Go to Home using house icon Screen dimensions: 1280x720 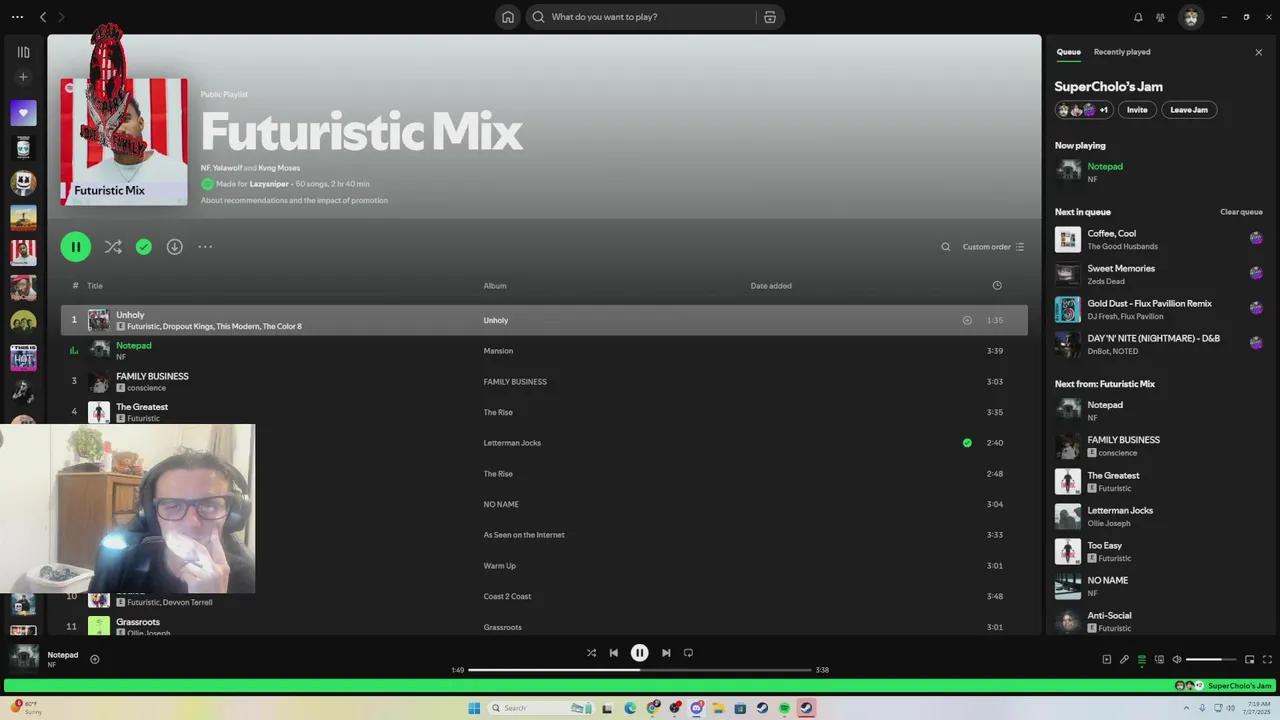(508, 17)
